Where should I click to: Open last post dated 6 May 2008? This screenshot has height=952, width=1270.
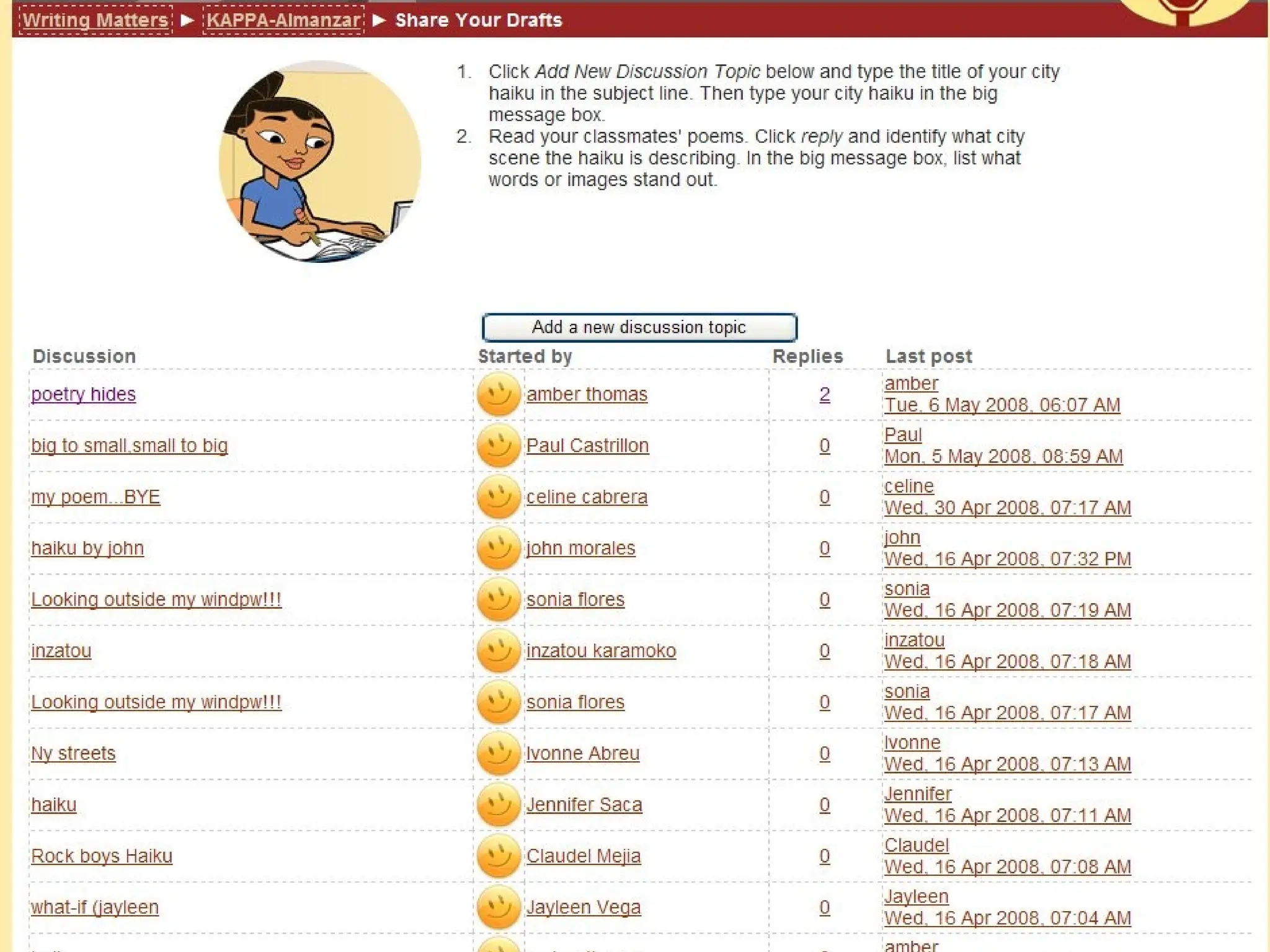pyautogui.click(x=1001, y=405)
